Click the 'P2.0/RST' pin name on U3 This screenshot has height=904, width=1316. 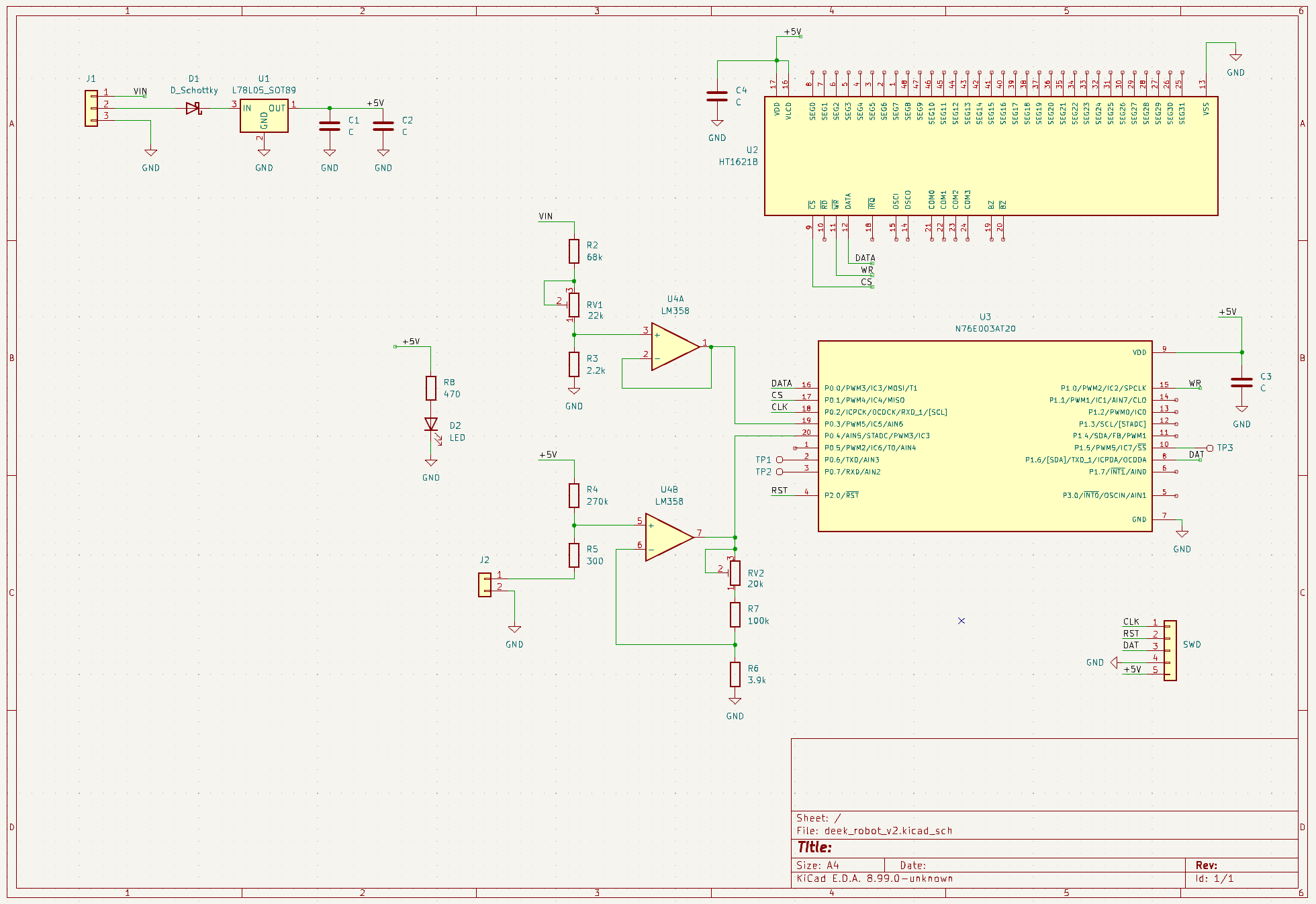pyautogui.click(x=841, y=495)
